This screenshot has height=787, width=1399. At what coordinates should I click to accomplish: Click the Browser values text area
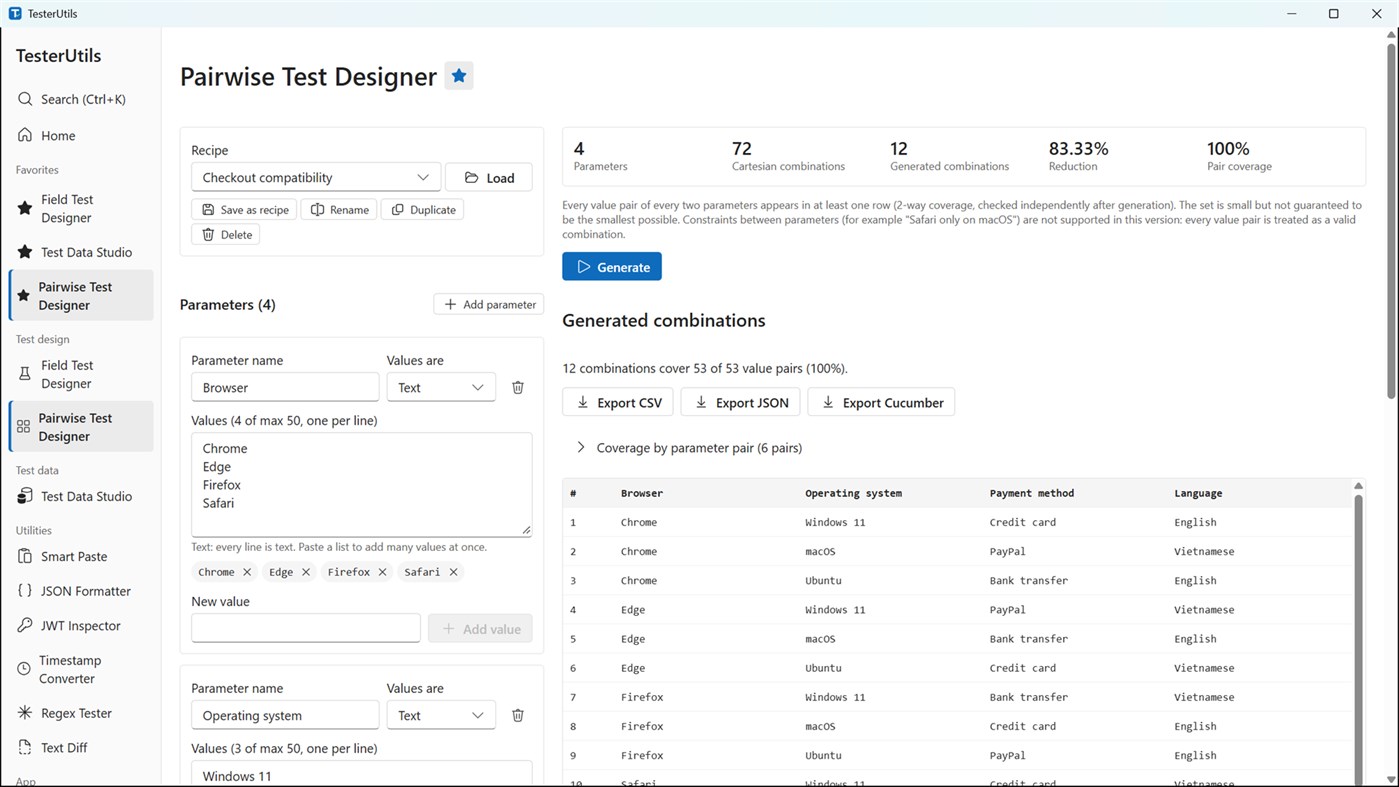[361, 484]
